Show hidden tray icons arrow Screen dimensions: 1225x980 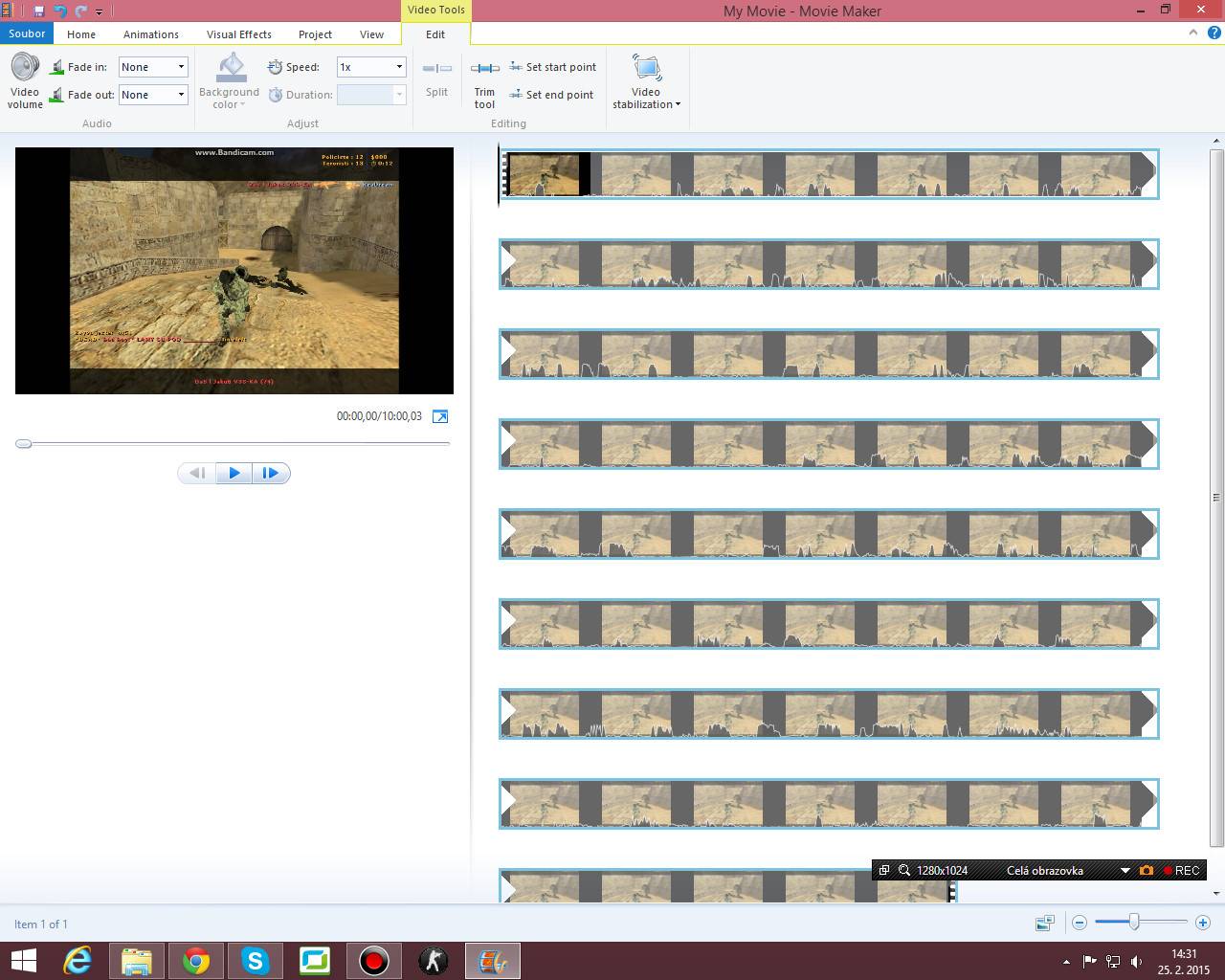point(1066,961)
